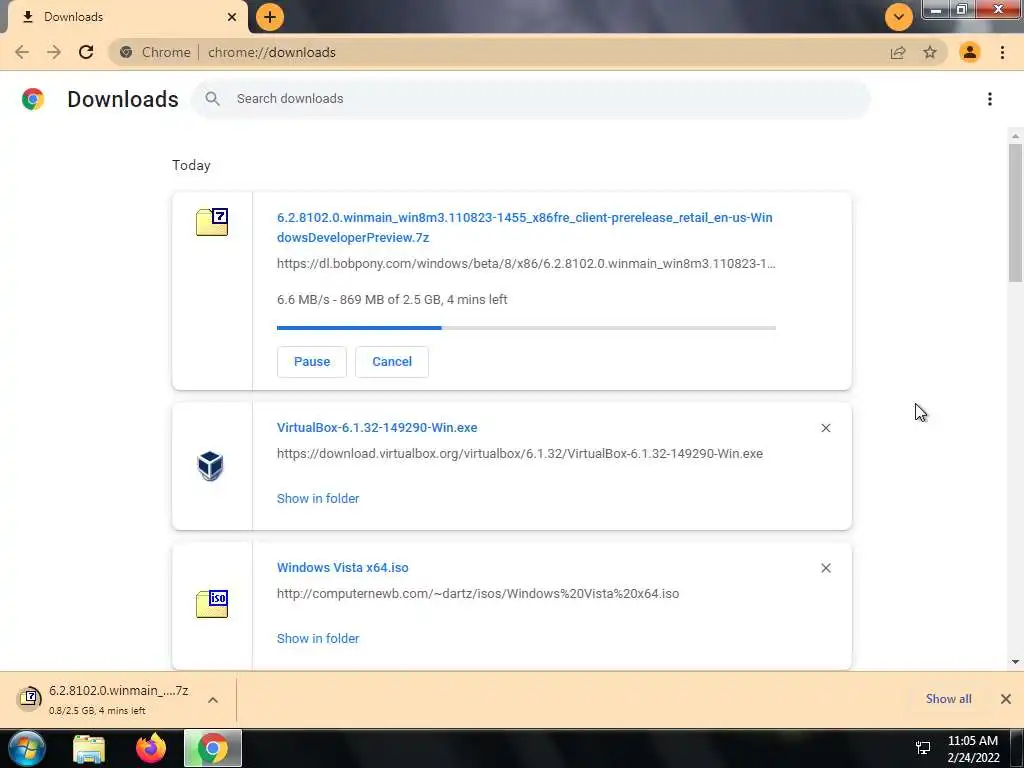Open the downloads page more actions menu
Viewport: 1024px width, 768px height.
click(x=990, y=99)
